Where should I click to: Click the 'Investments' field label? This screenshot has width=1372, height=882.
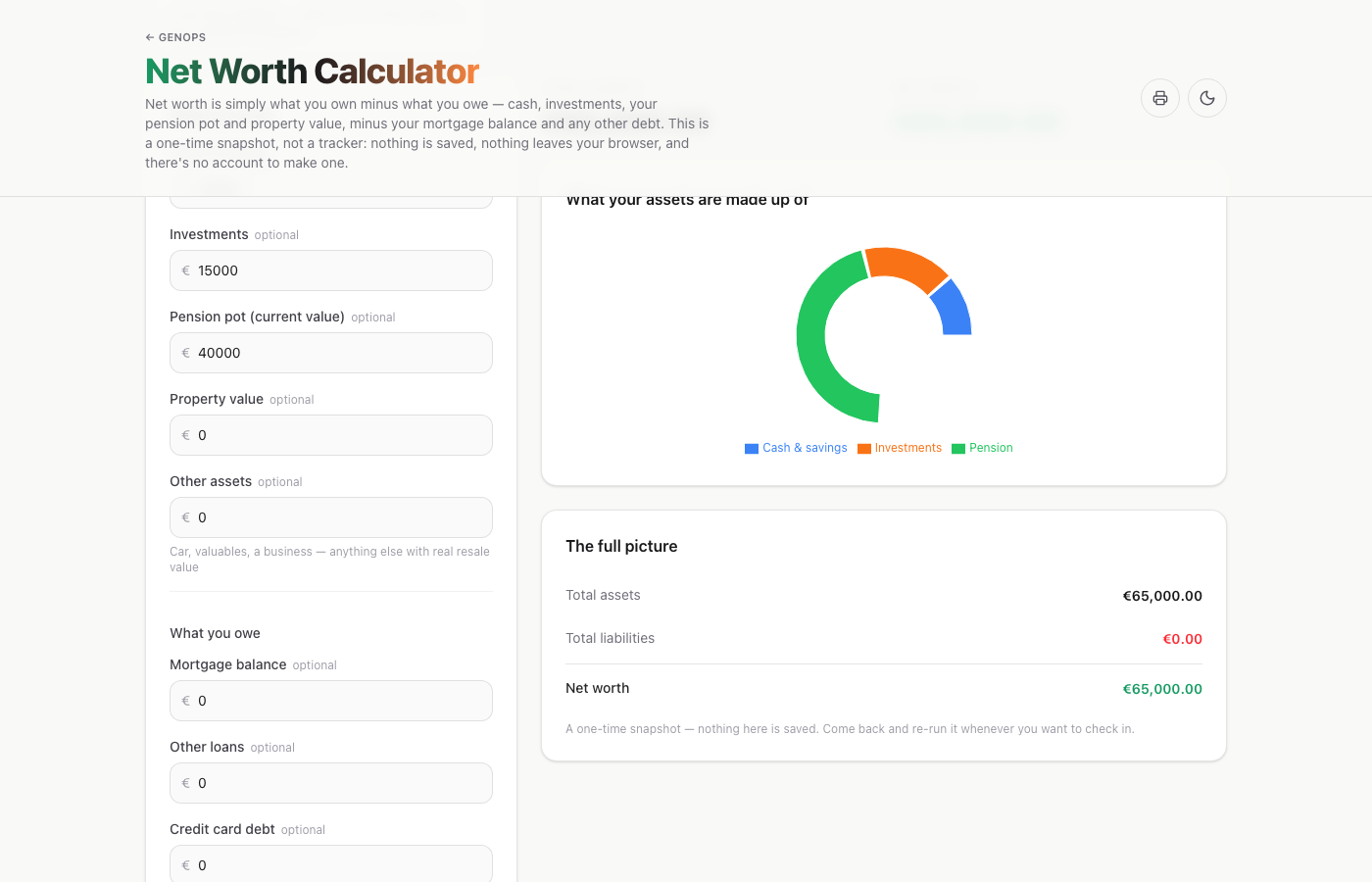209,234
